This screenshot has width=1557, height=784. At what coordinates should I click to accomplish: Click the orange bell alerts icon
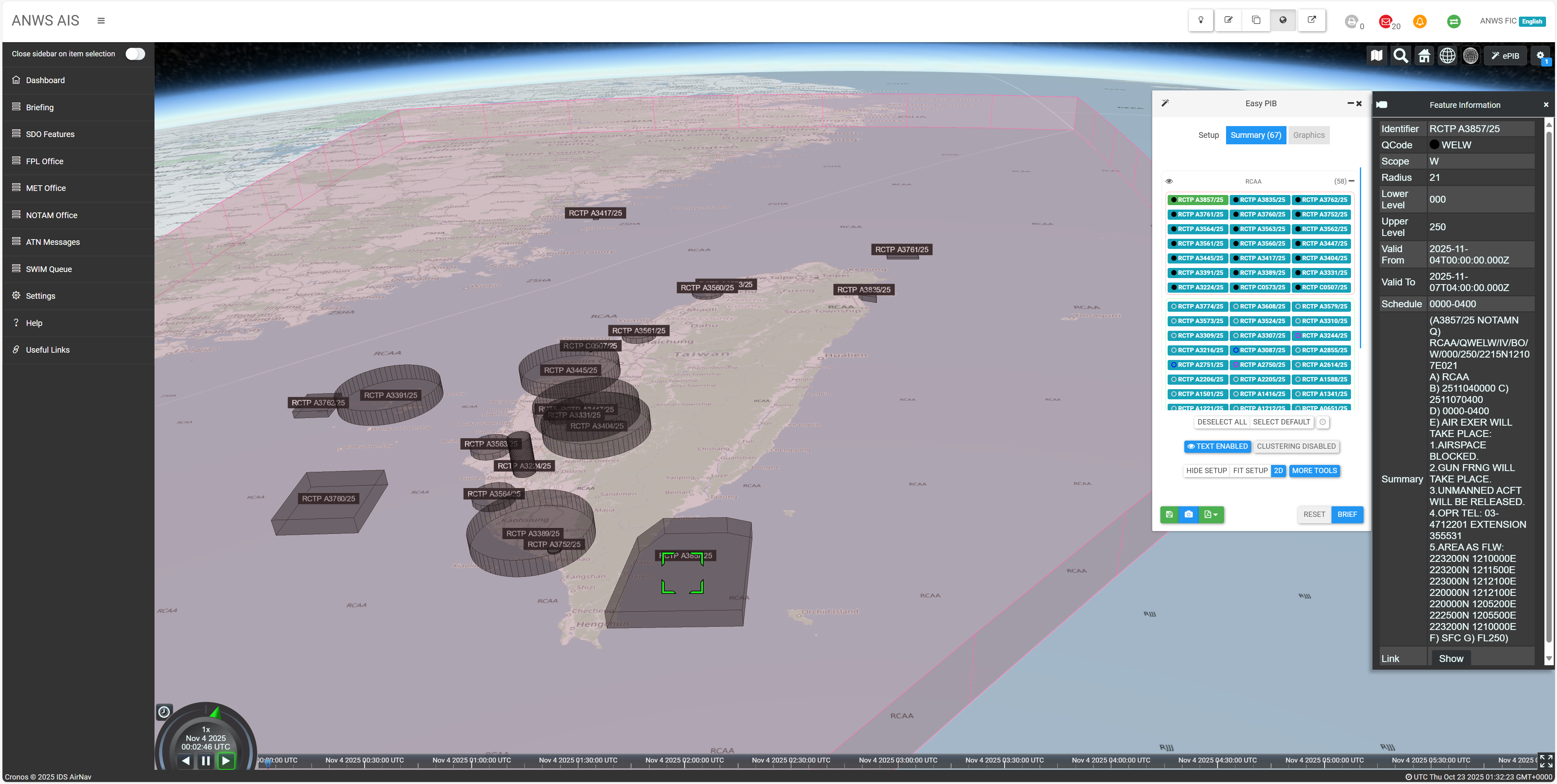tap(1419, 21)
